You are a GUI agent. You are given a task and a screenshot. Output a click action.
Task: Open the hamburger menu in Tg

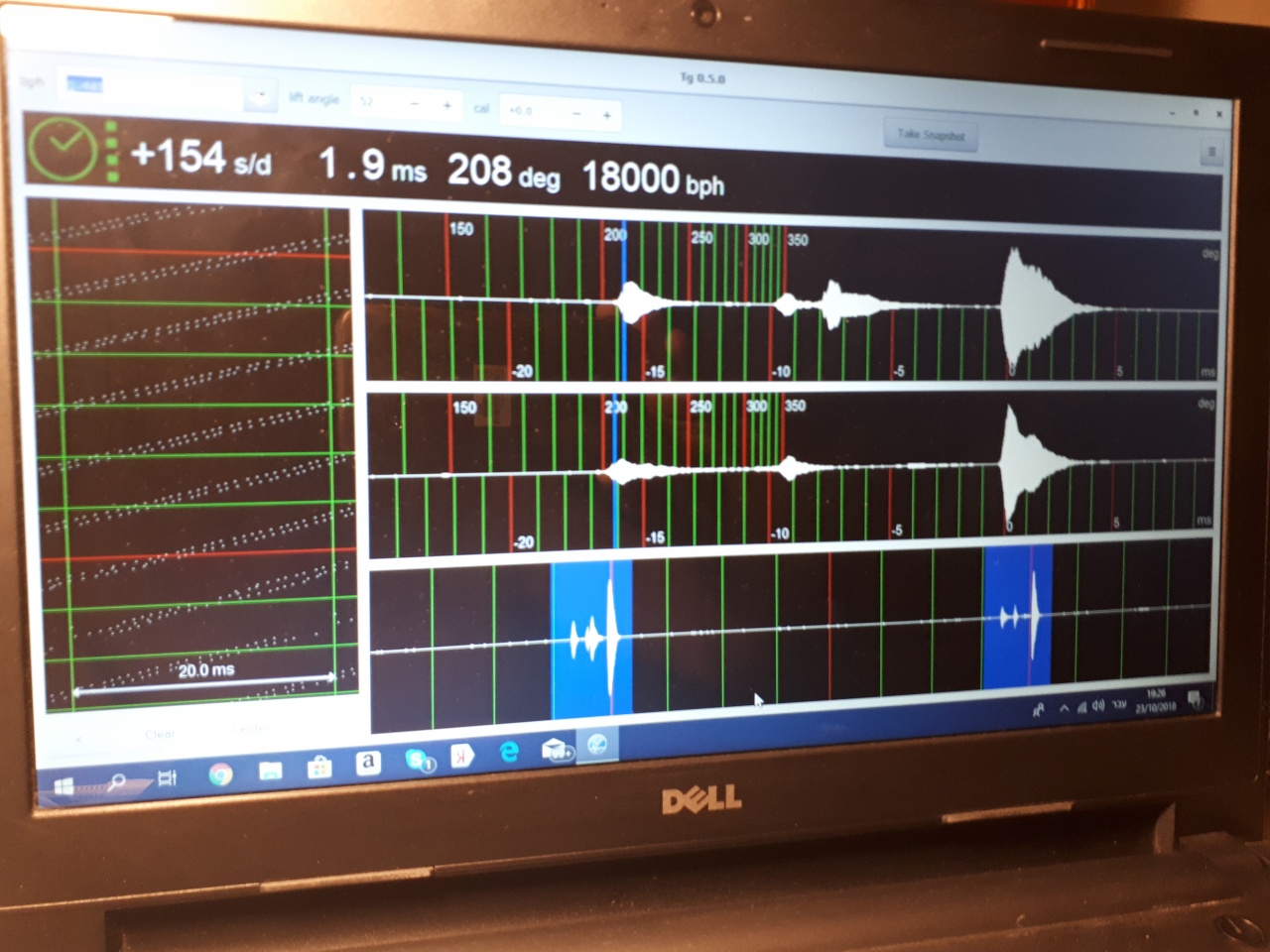click(1210, 152)
